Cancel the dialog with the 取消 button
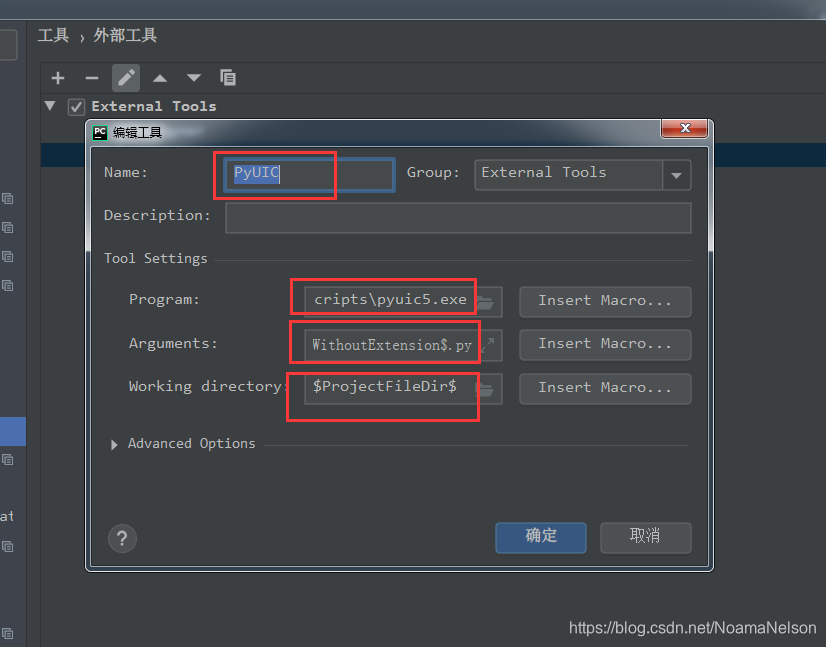 pyautogui.click(x=645, y=537)
